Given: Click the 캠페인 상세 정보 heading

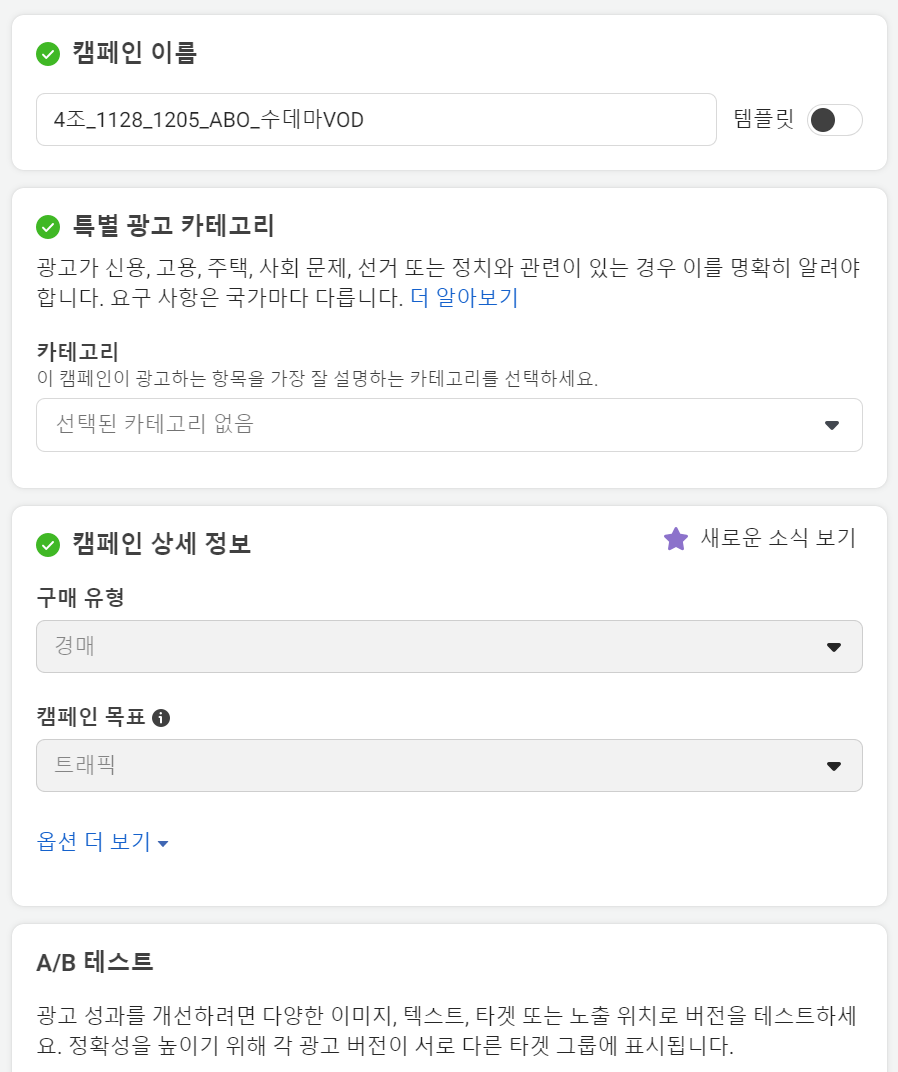Looking at the screenshot, I should coord(161,544).
